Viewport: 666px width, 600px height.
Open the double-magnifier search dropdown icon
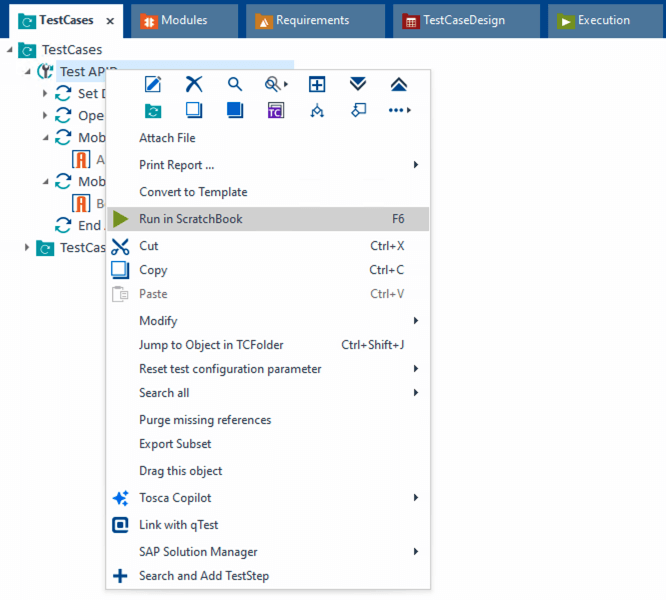coord(276,84)
